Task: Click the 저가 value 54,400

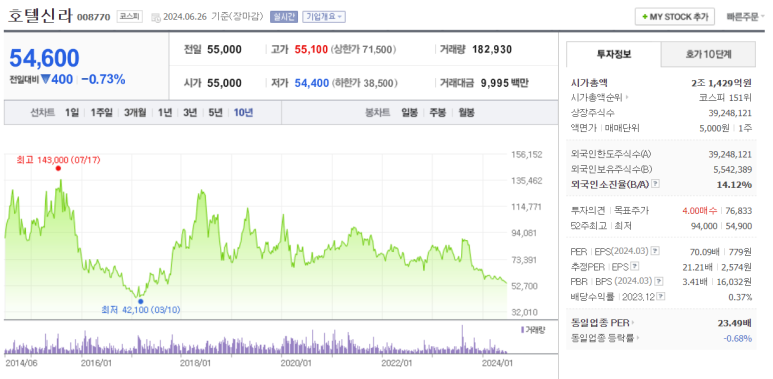Action: (x=312, y=83)
